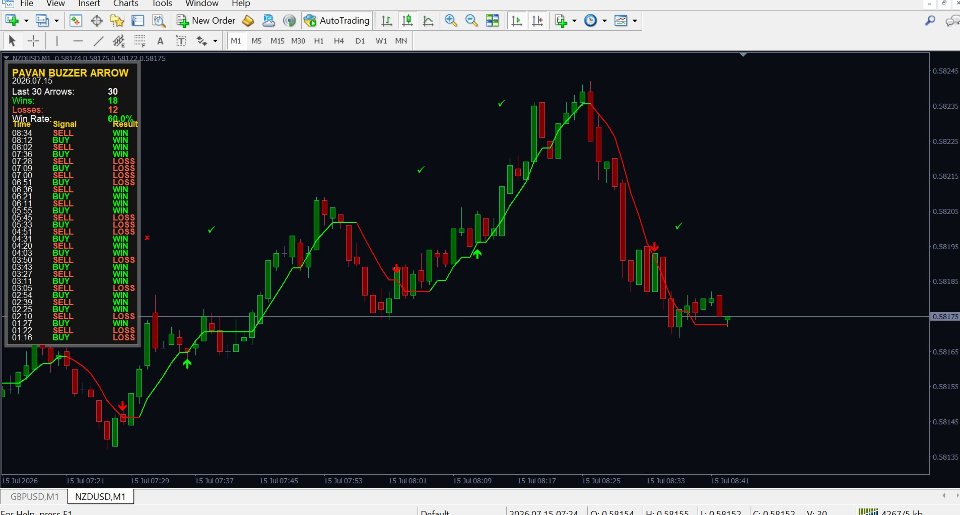This screenshot has width=960, height=515.
Task: Toggle chart auto scroll icon
Action: (517, 20)
